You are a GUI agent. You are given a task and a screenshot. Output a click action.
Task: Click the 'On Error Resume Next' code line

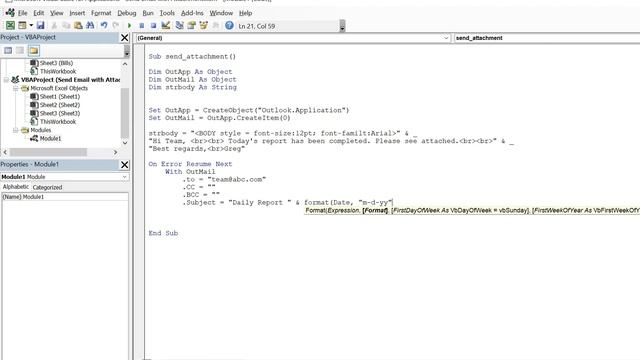(x=190, y=164)
